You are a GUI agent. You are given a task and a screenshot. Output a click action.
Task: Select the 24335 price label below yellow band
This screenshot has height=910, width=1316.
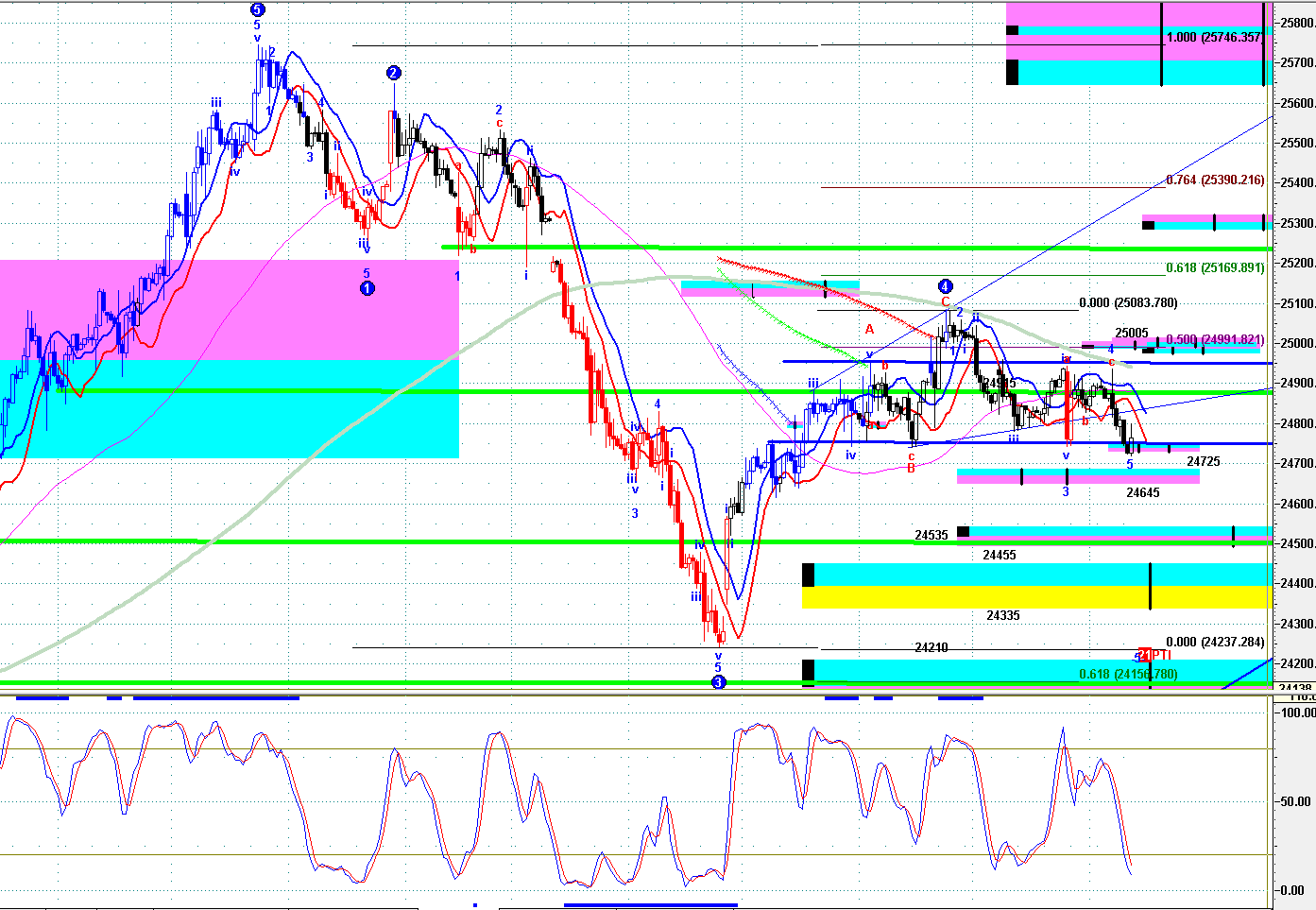click(1002, 616)
